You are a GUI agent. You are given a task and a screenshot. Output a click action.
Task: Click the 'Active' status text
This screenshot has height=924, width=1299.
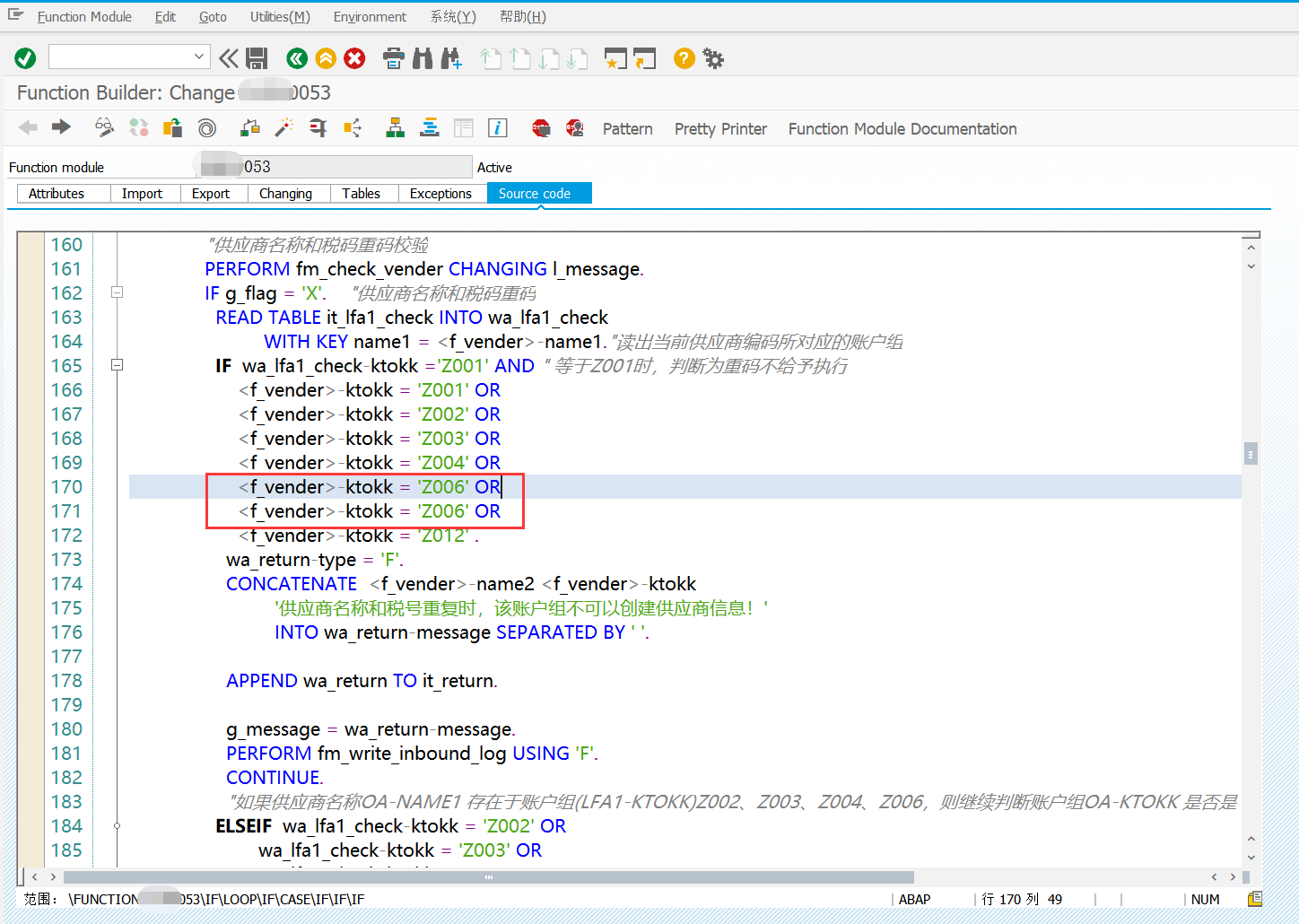tap(494, 168)
